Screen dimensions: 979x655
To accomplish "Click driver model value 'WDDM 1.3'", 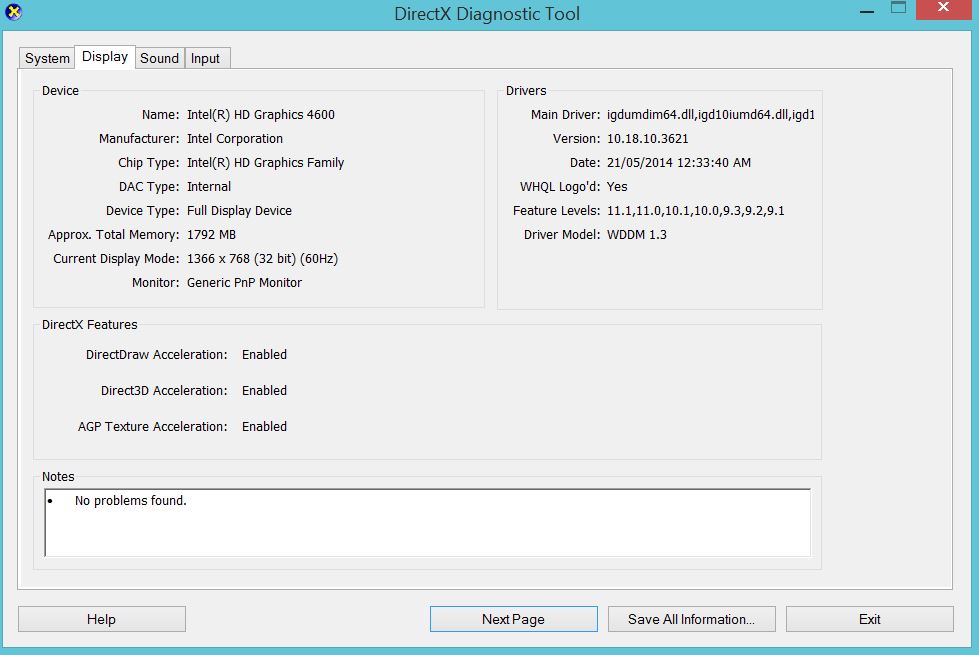I will pos(636,235).
